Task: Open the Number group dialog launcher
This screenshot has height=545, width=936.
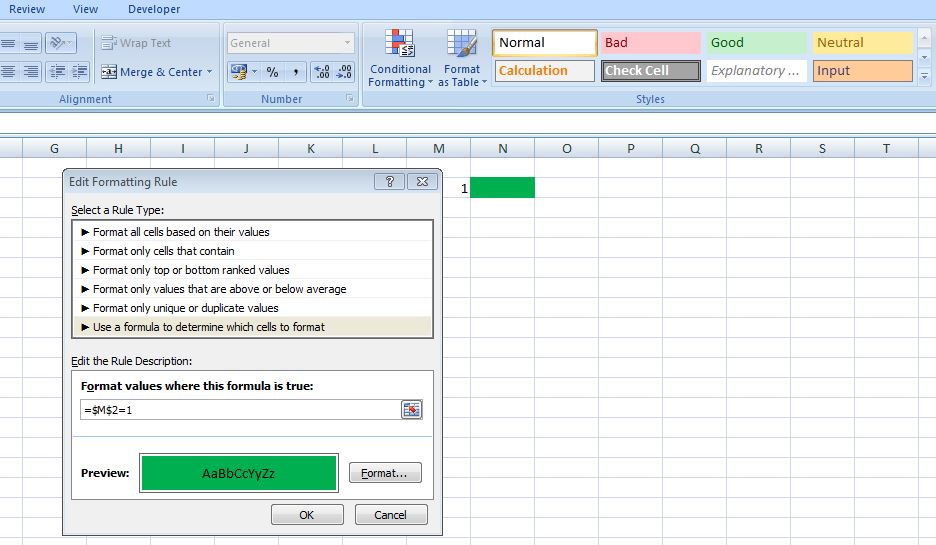Action: (x=349, y=99)
